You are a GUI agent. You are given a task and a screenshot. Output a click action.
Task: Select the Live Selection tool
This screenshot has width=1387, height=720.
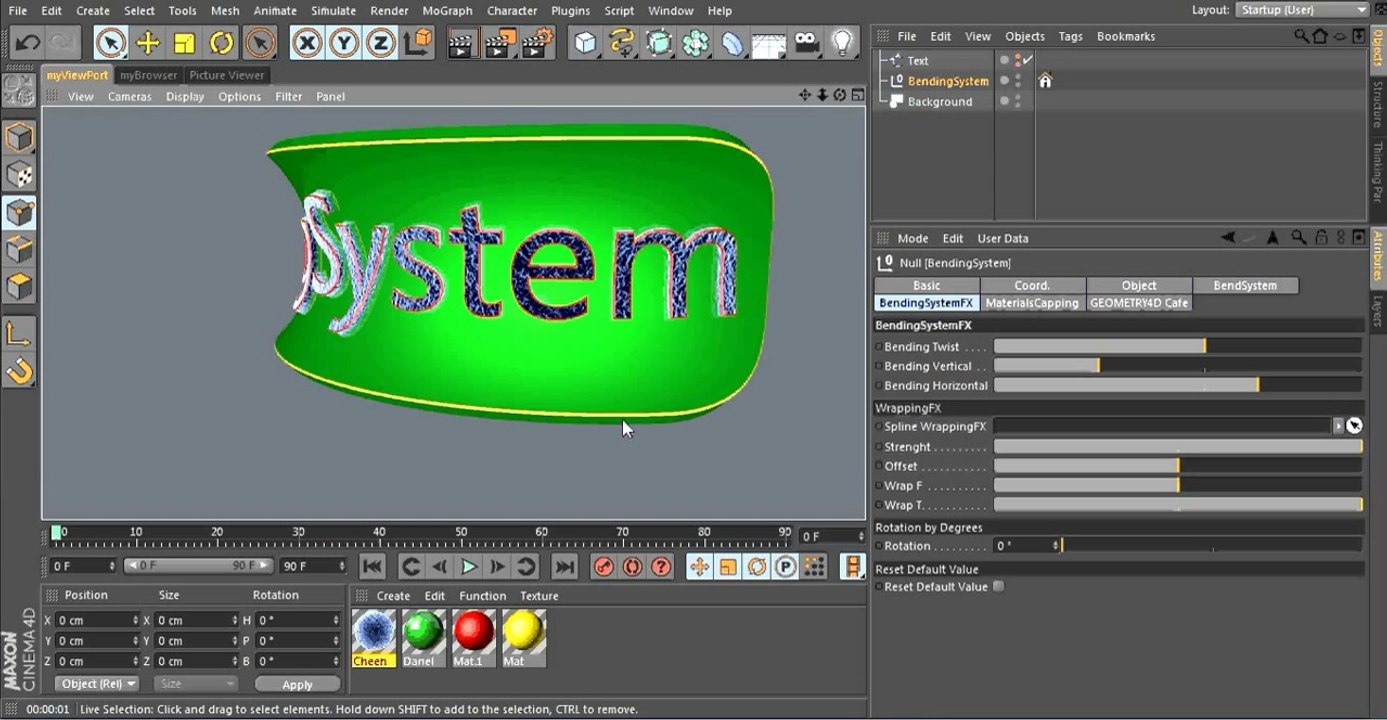[x=110, y=42]
